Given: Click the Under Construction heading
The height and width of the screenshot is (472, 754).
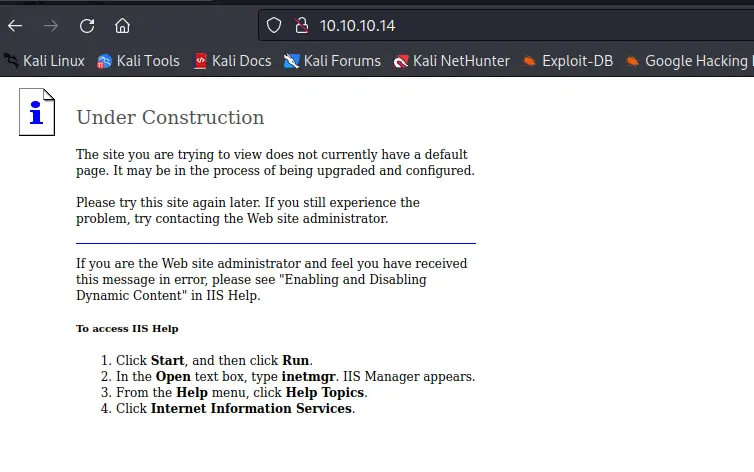Looking at the screenshot, I should (170, 118).
